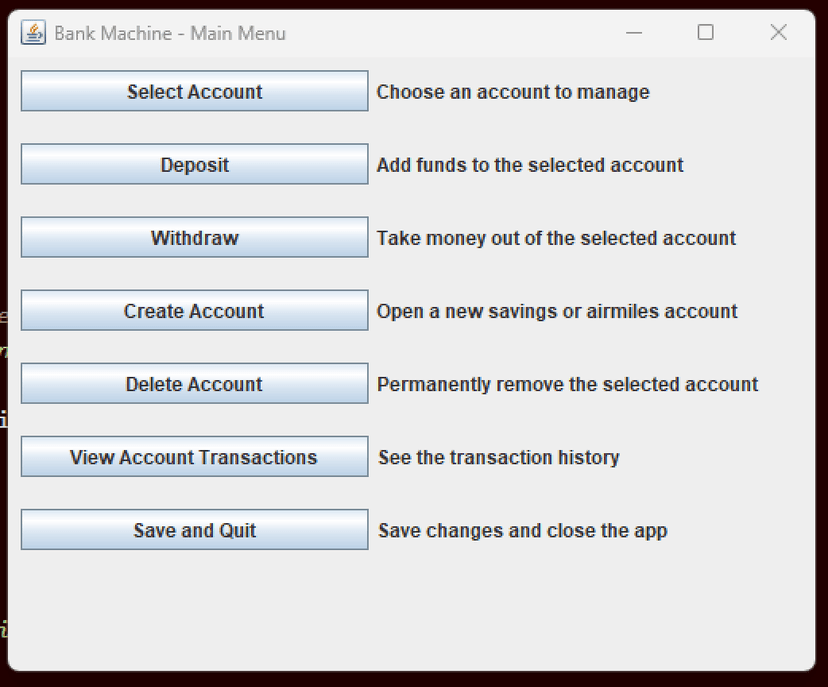Click the Java coffee cup title bar icon
The image size is (828, 687).
33,32
